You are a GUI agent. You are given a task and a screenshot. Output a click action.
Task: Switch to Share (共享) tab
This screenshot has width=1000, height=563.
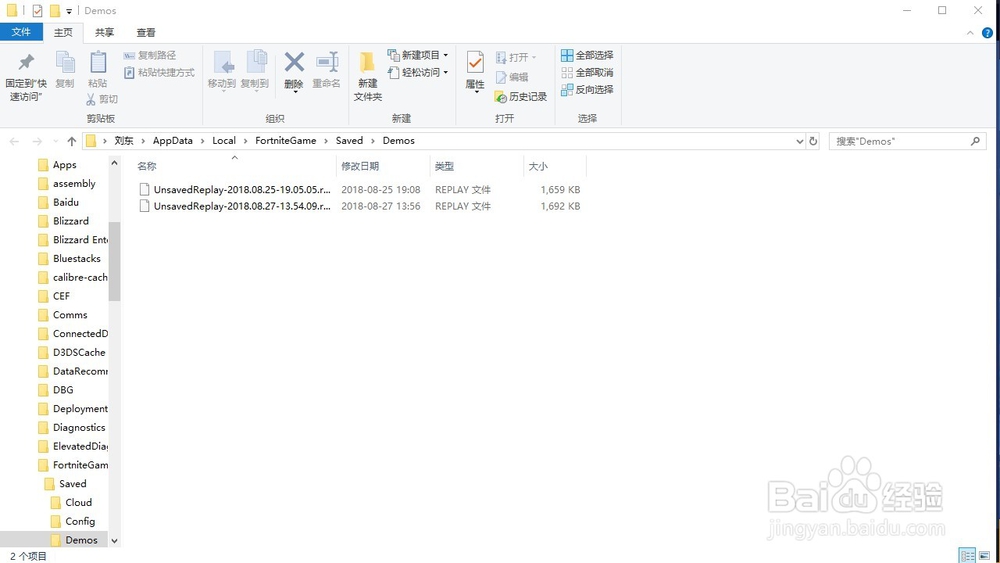(x=105, y=33)
